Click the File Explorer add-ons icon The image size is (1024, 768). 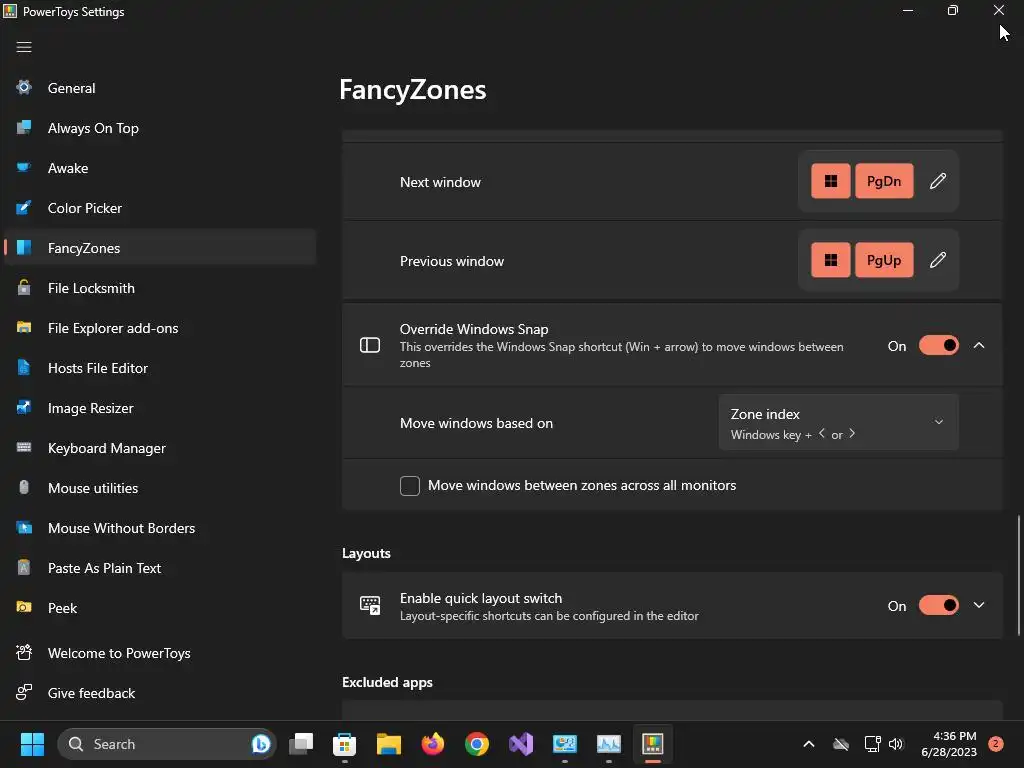point(24,327)
